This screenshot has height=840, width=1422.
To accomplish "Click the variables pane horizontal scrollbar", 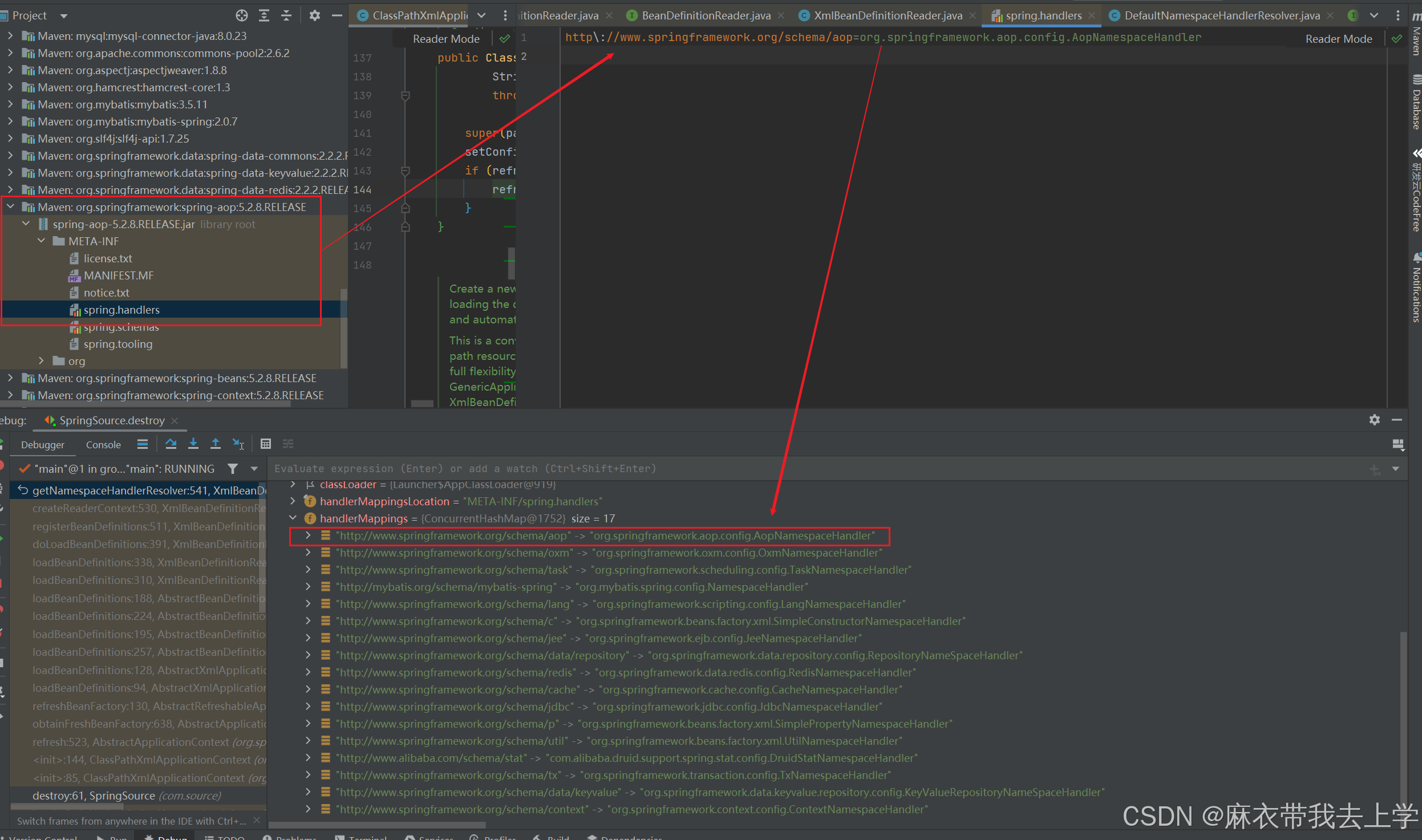I will [x=376, y=825].
